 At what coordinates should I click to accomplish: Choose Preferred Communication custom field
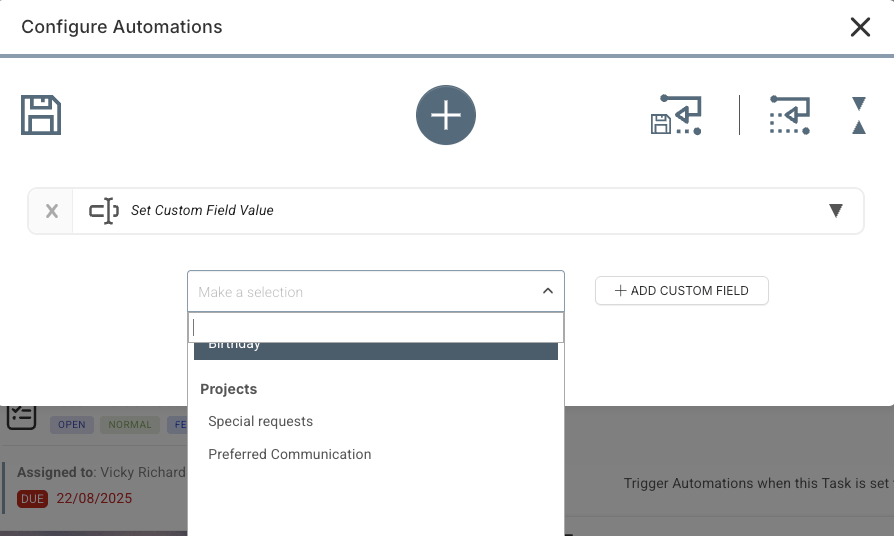[290, 454]
